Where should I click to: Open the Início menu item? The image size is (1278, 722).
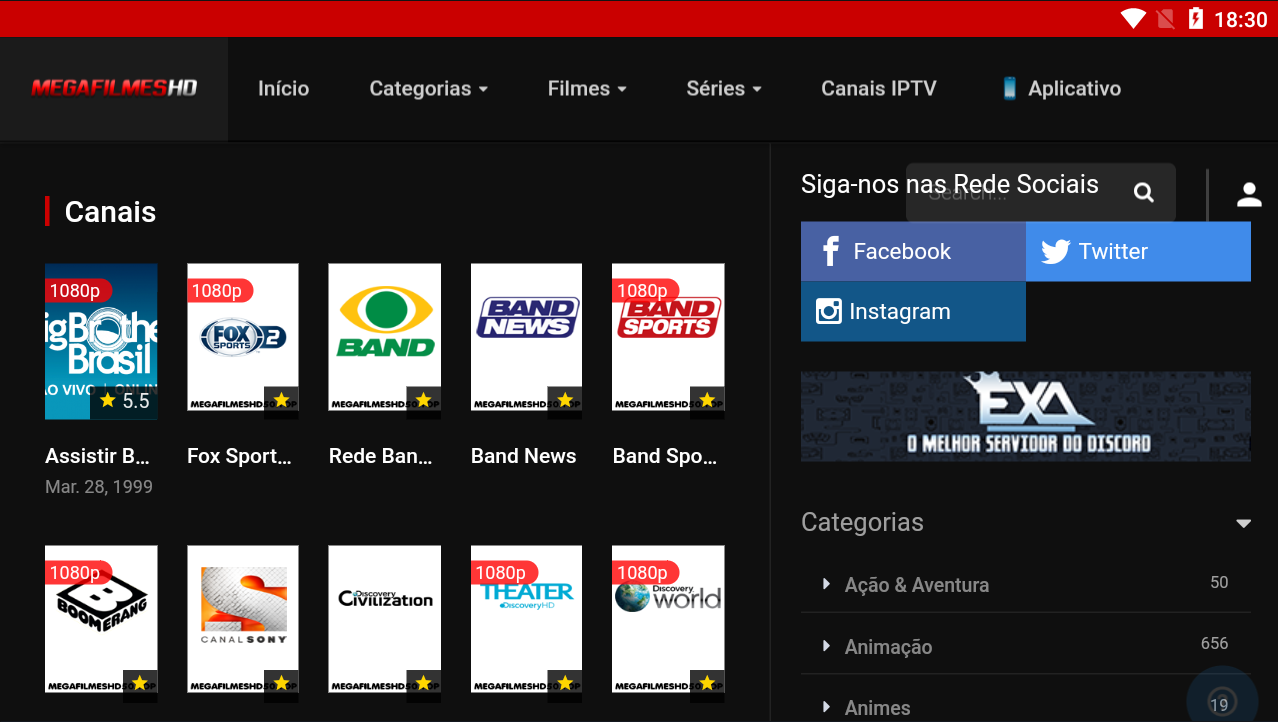(283, 88)
